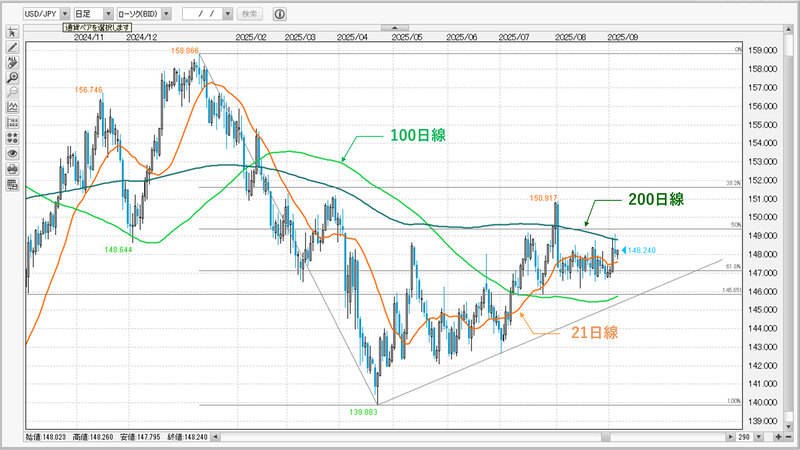Open the technical indicator chart icon
Screen dimensions: 800x450
[12, 107]
